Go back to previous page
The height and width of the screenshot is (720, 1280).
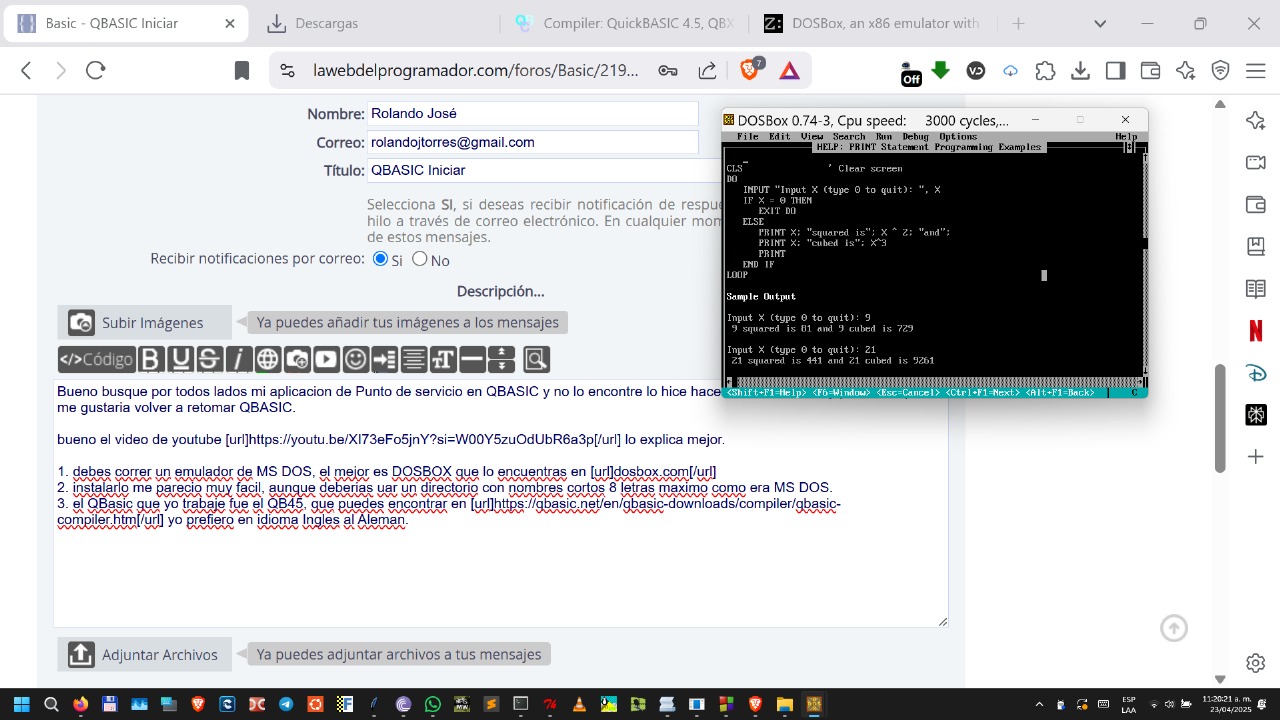(27, 70)
